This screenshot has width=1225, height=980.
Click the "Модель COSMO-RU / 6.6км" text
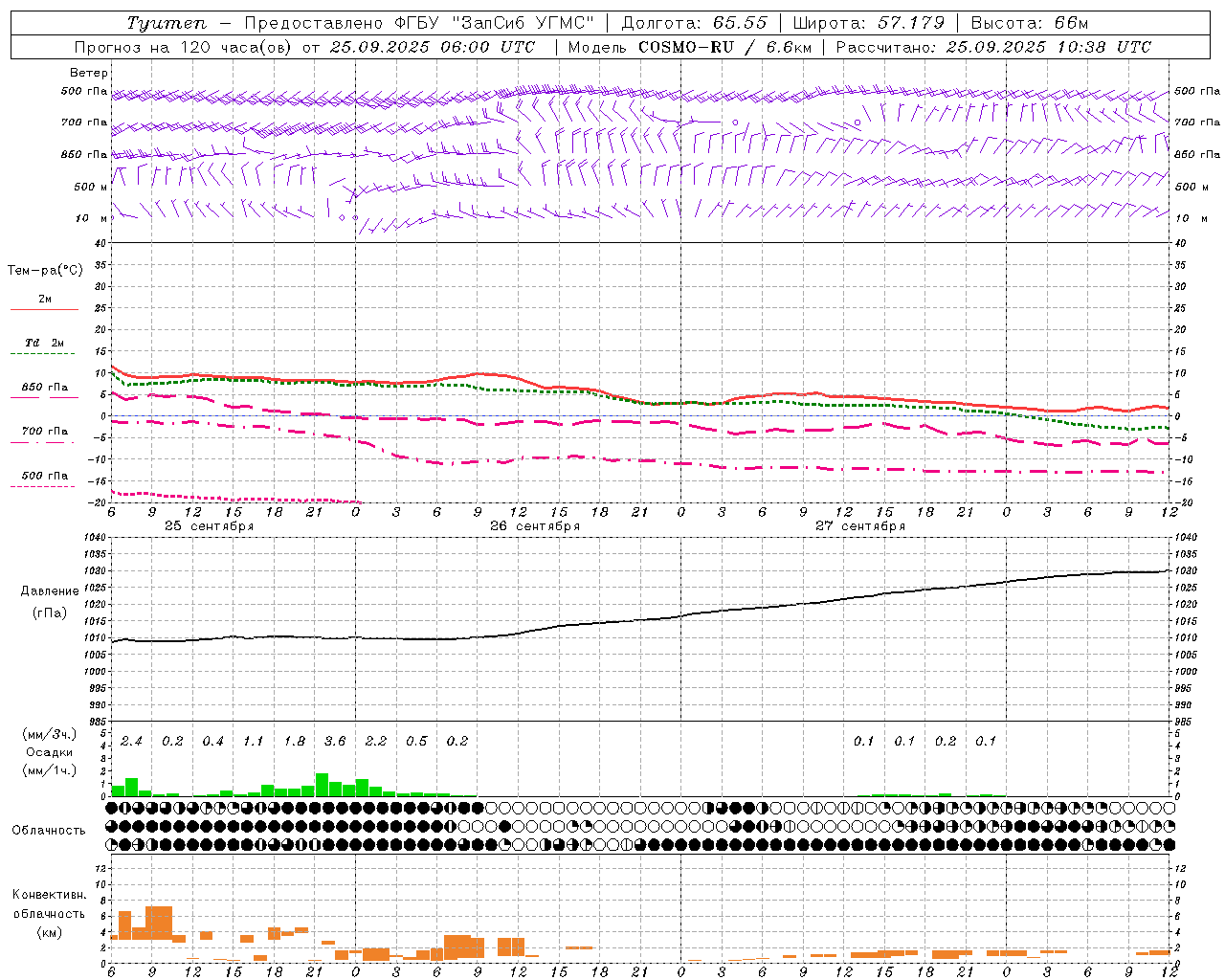tap(688, 47)
